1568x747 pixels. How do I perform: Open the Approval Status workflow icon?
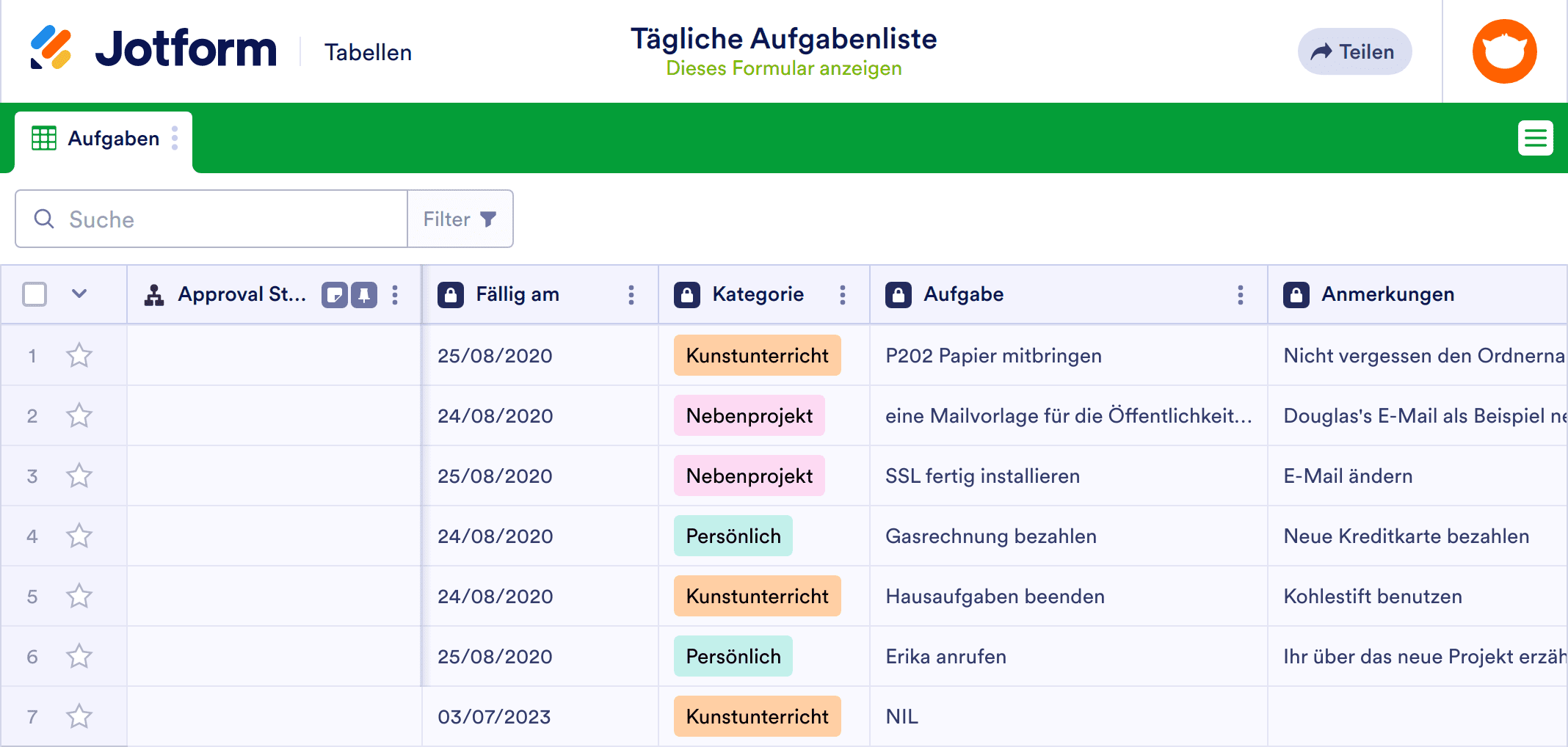(x=153, y=294)
